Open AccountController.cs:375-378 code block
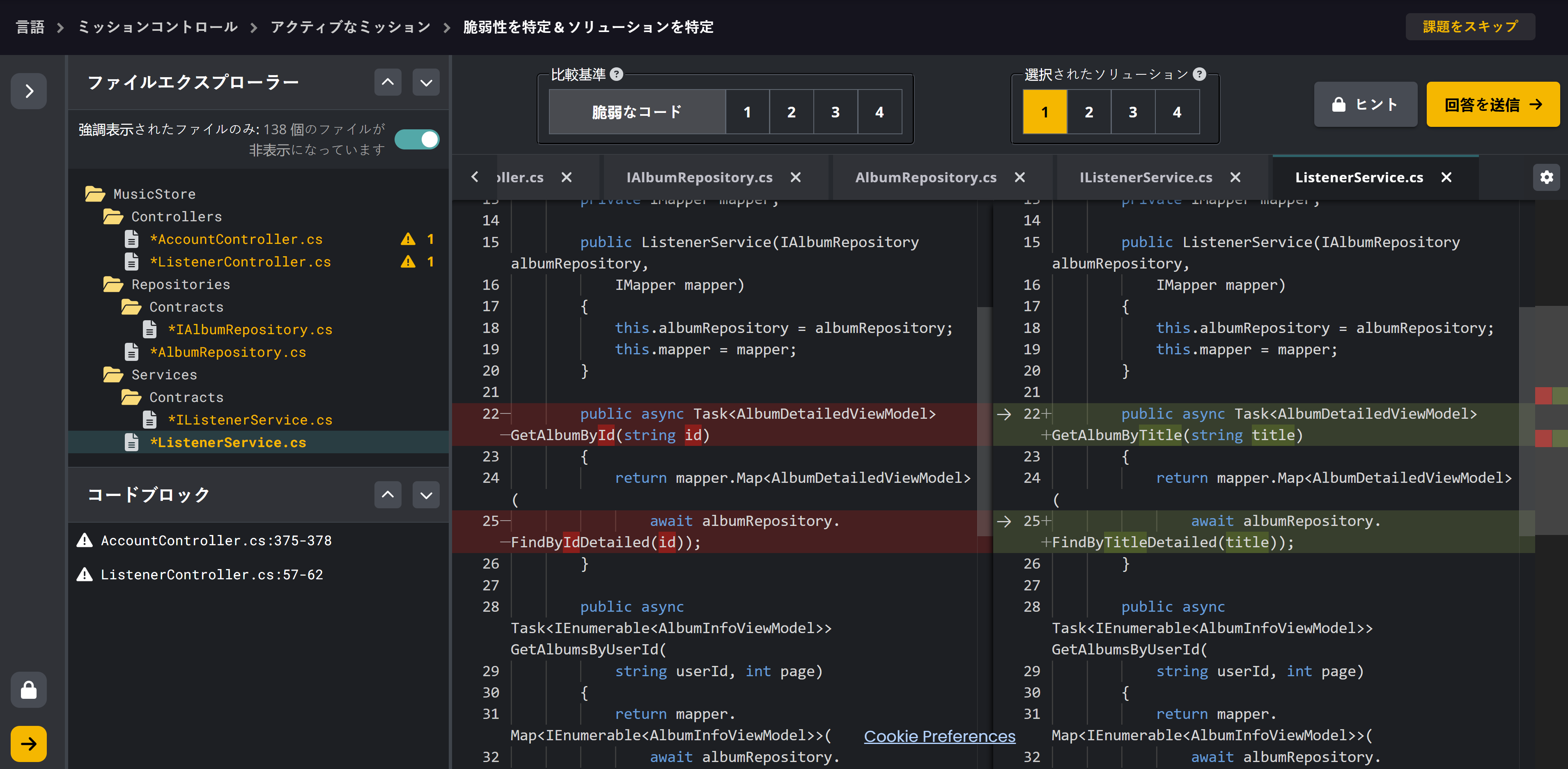Viewport: 1568px width, 769px height. [216, 540]
